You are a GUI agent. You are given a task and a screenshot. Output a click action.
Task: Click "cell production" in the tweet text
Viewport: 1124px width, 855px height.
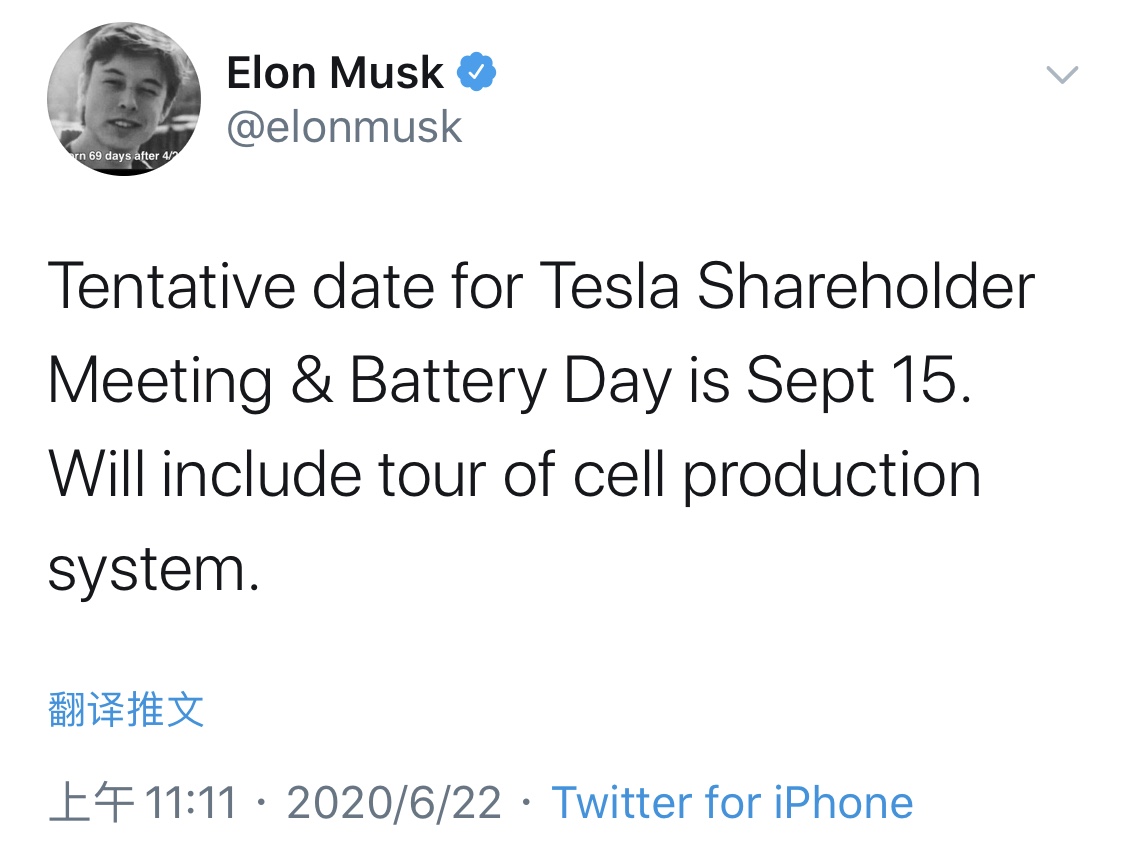777,474
